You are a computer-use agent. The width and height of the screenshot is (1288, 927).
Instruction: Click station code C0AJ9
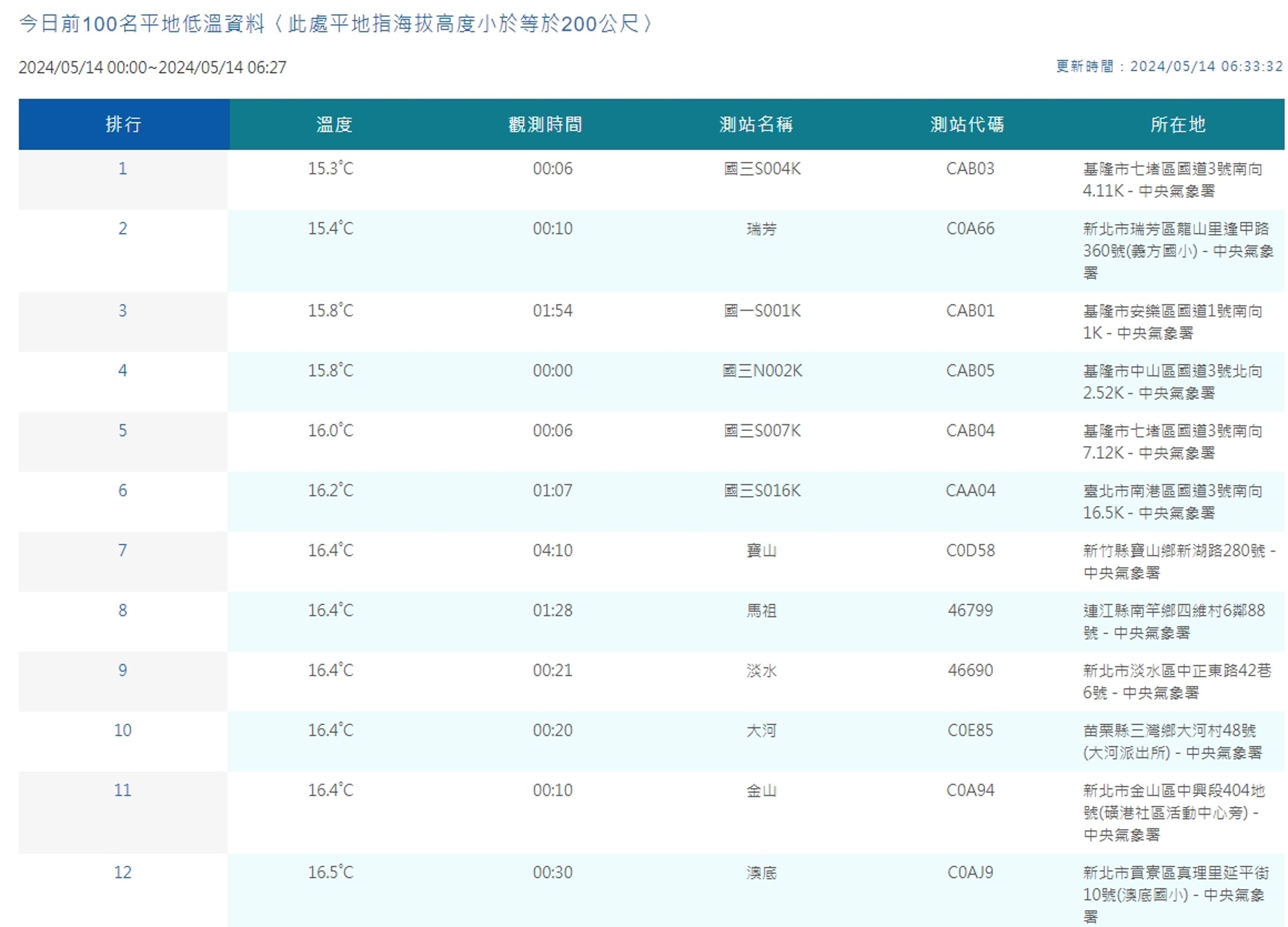[970, 872]
